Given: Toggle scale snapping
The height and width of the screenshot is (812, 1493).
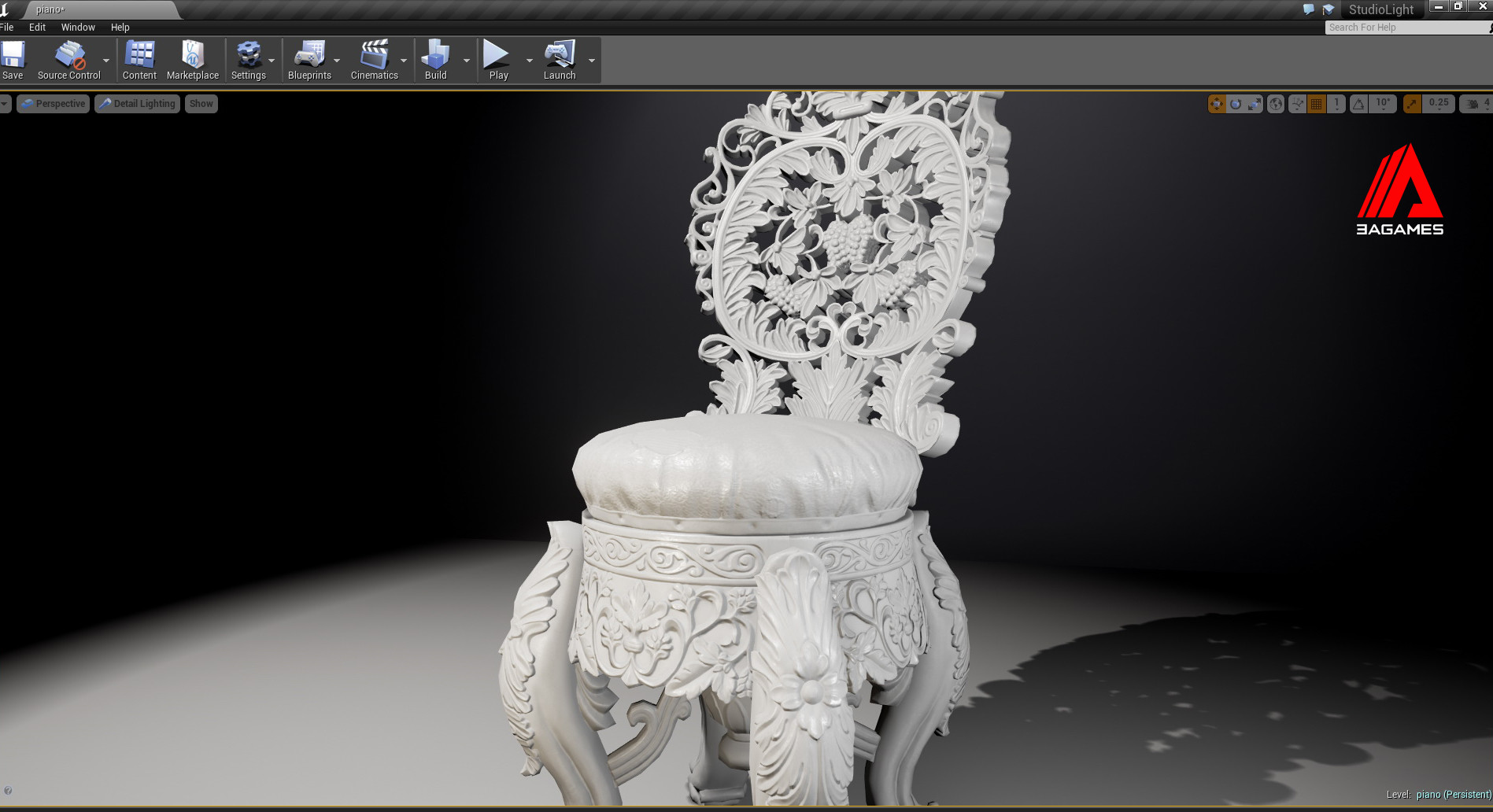Looking at the screenshot, I should point(1413,104).
